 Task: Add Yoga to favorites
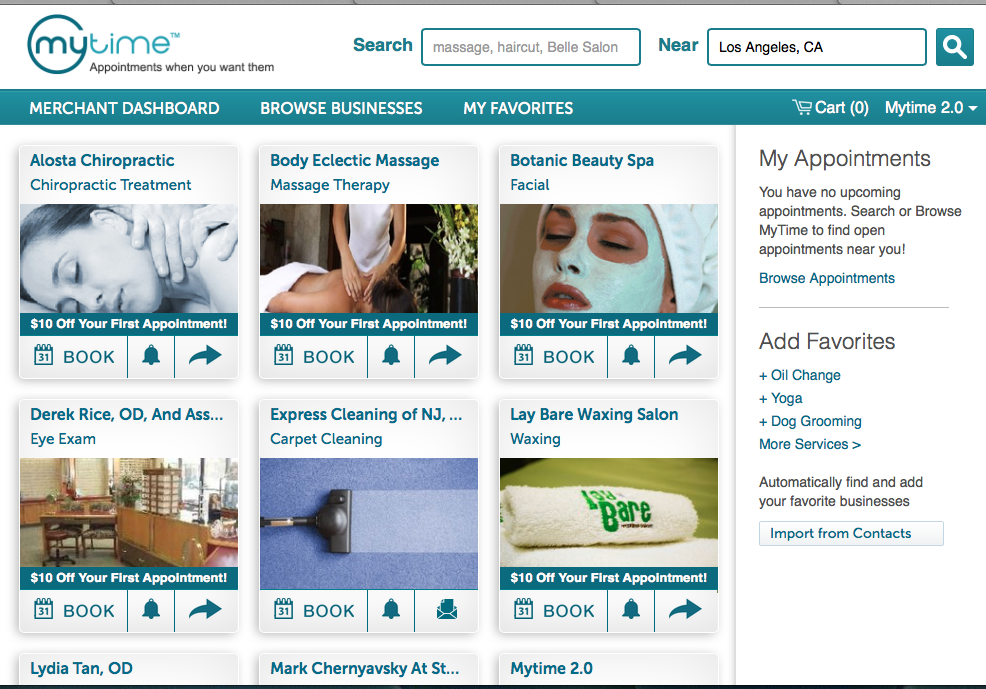781,399
